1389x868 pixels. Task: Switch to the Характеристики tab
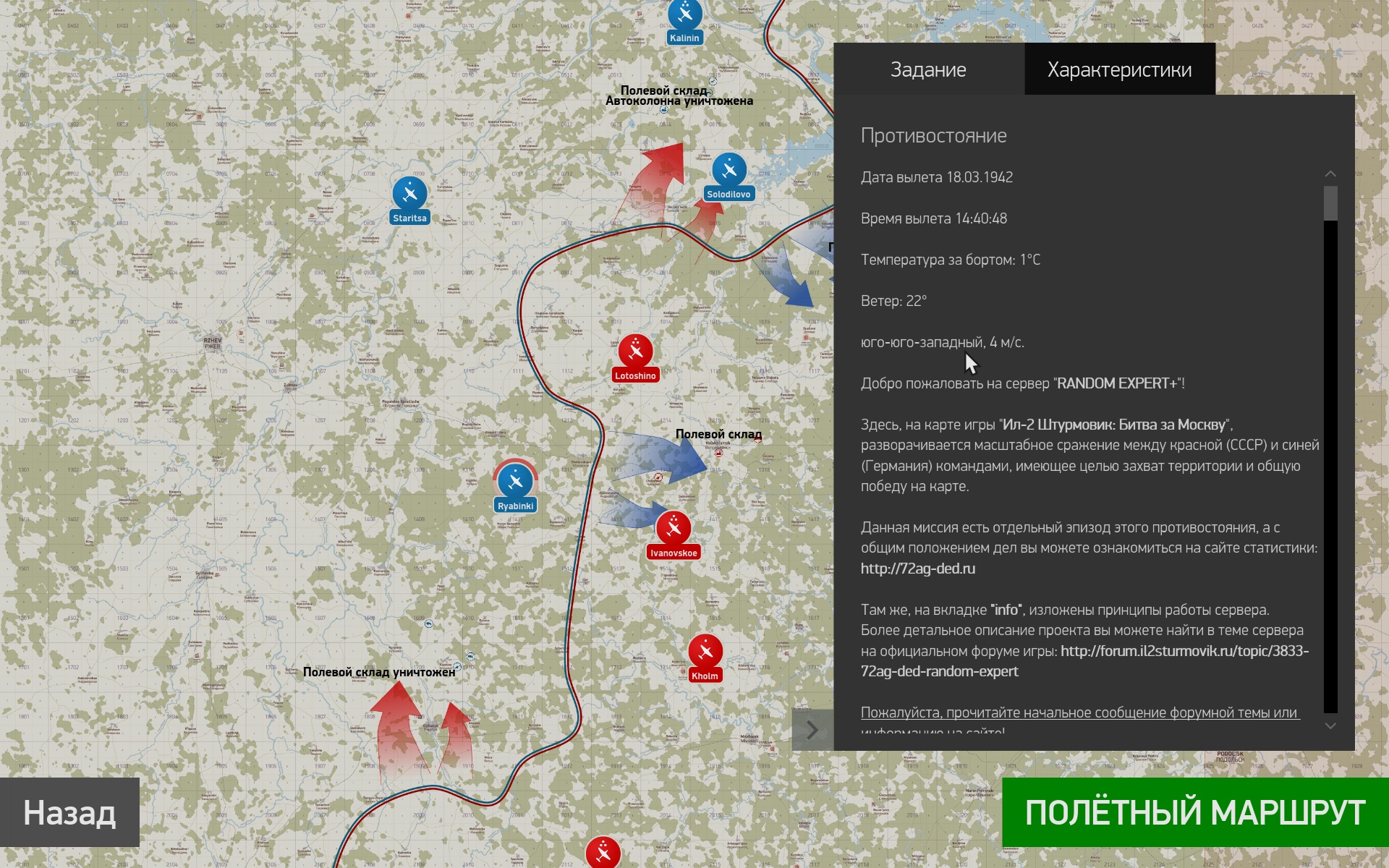click(x=1119, y=69)
